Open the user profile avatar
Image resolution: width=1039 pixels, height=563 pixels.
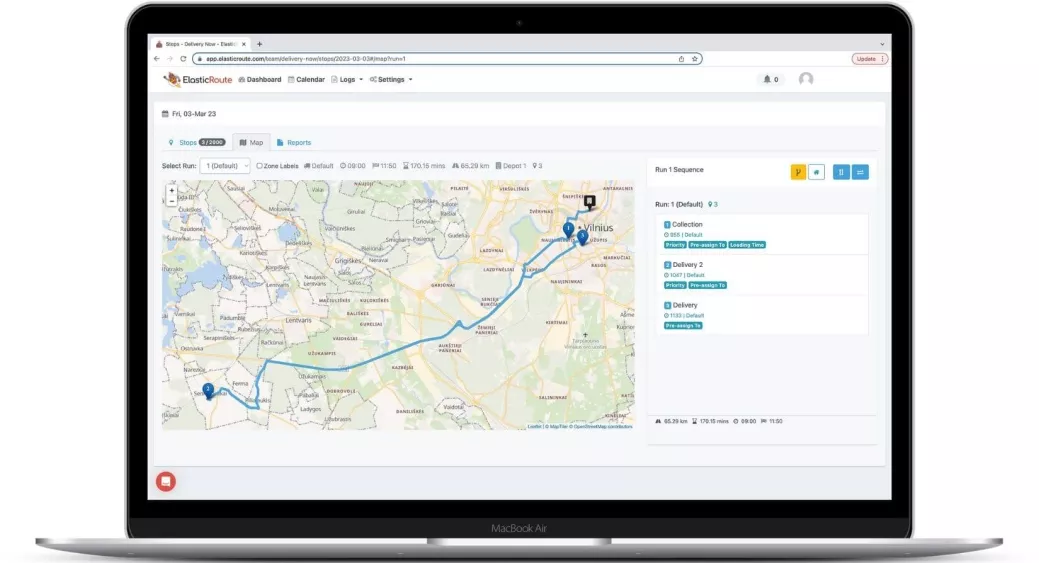pyautogui.click(x=806, y=79)
